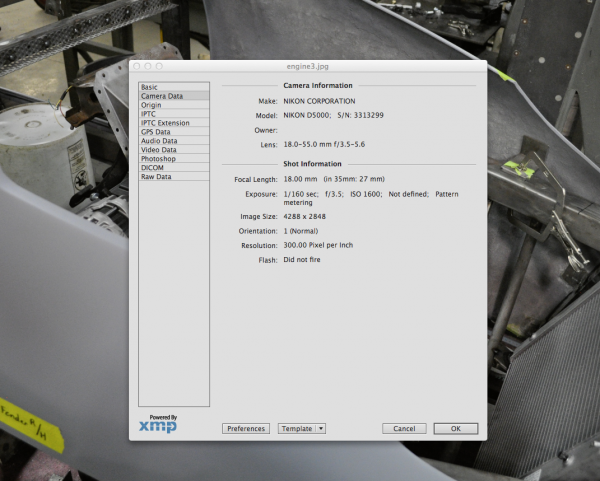This screenshot has height=481, width=600.
Task: Close the engine3.jpg dialog window
Action: point(137,66)
